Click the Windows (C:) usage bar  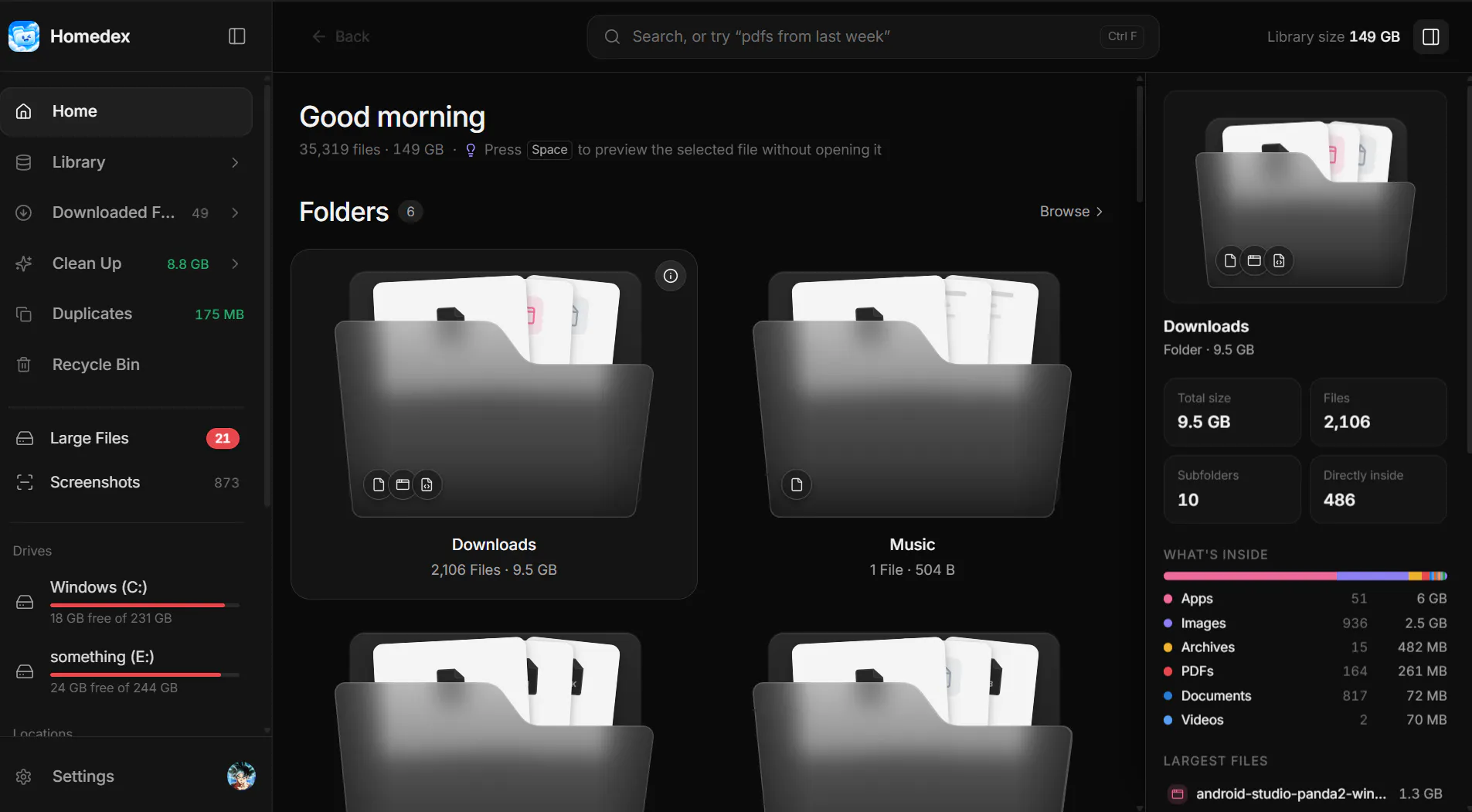click(x=144, y=605)
